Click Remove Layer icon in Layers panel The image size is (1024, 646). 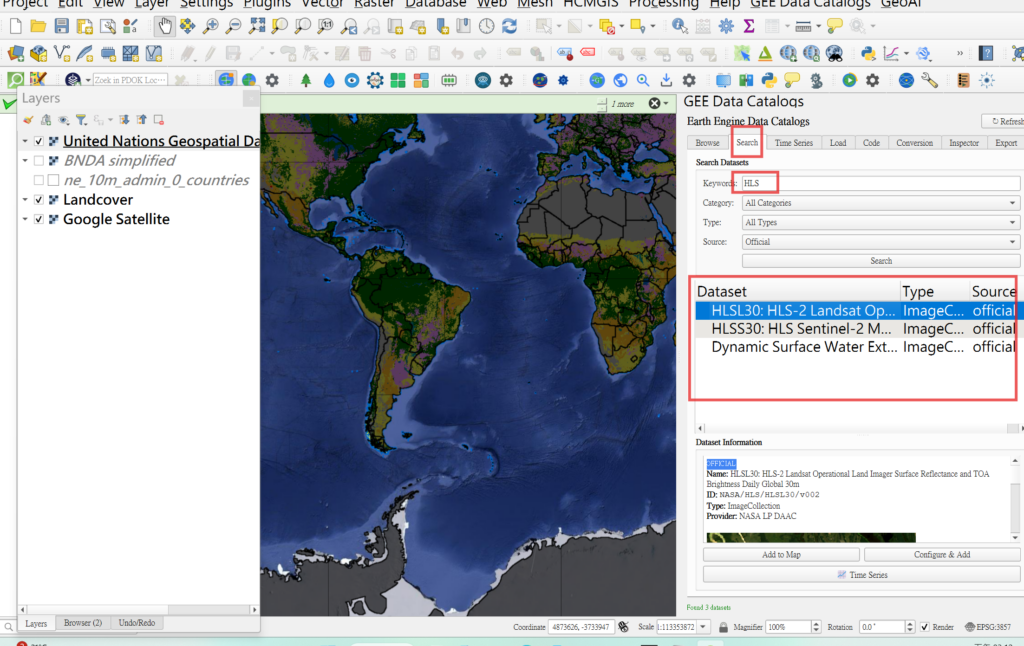point(158,119)
